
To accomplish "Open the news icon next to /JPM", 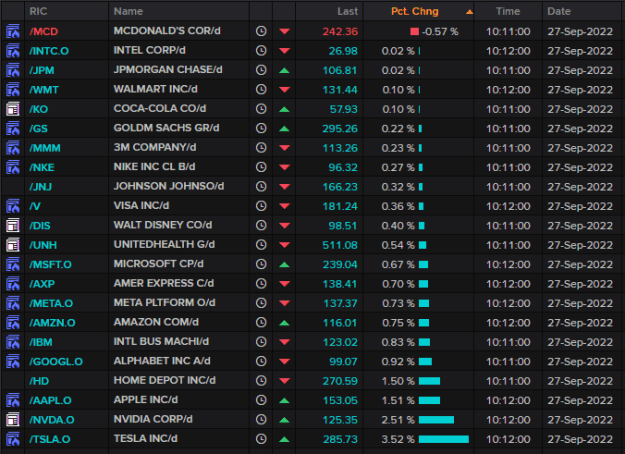I will [x=13, y=70].
